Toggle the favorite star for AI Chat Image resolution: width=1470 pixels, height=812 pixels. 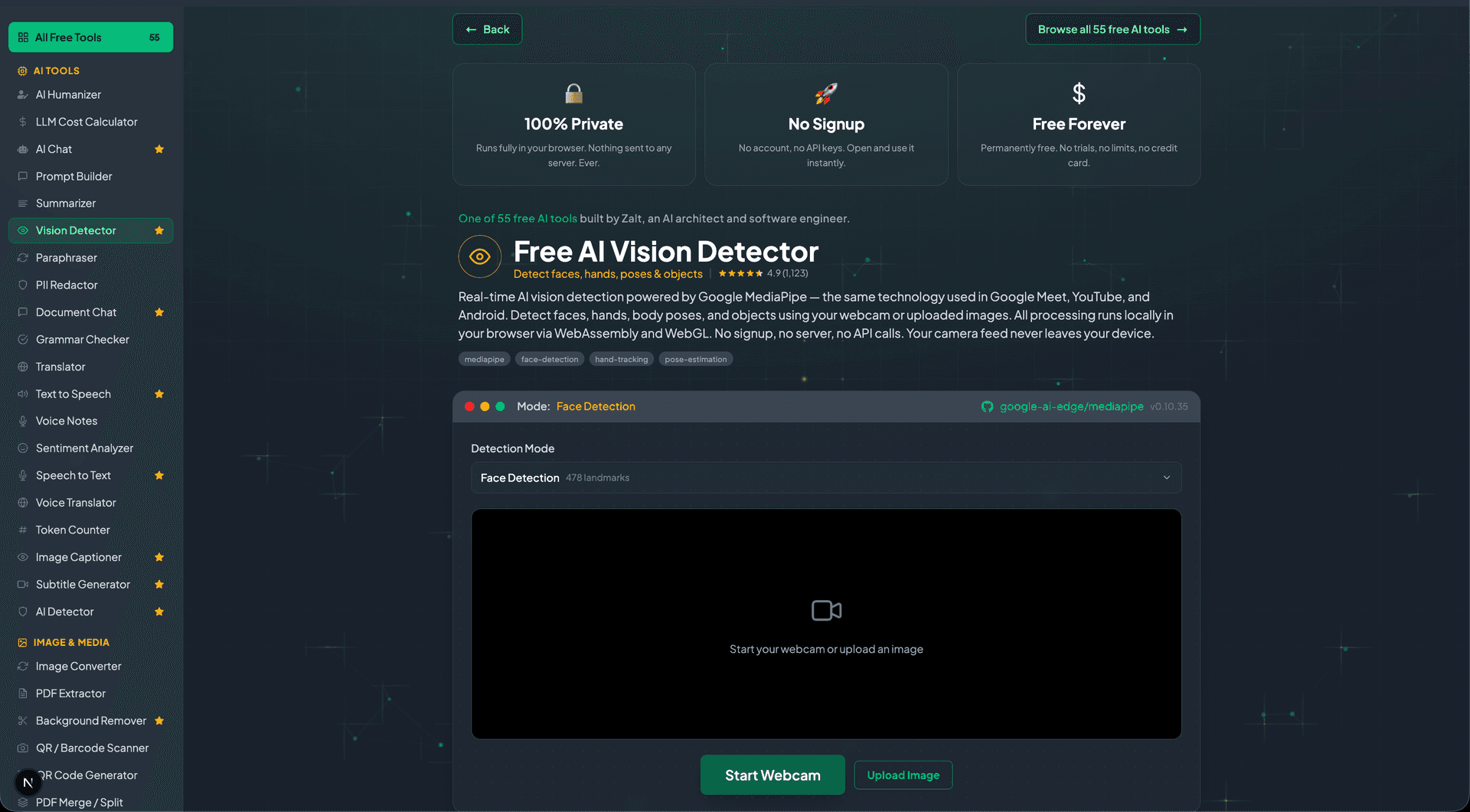159,149
